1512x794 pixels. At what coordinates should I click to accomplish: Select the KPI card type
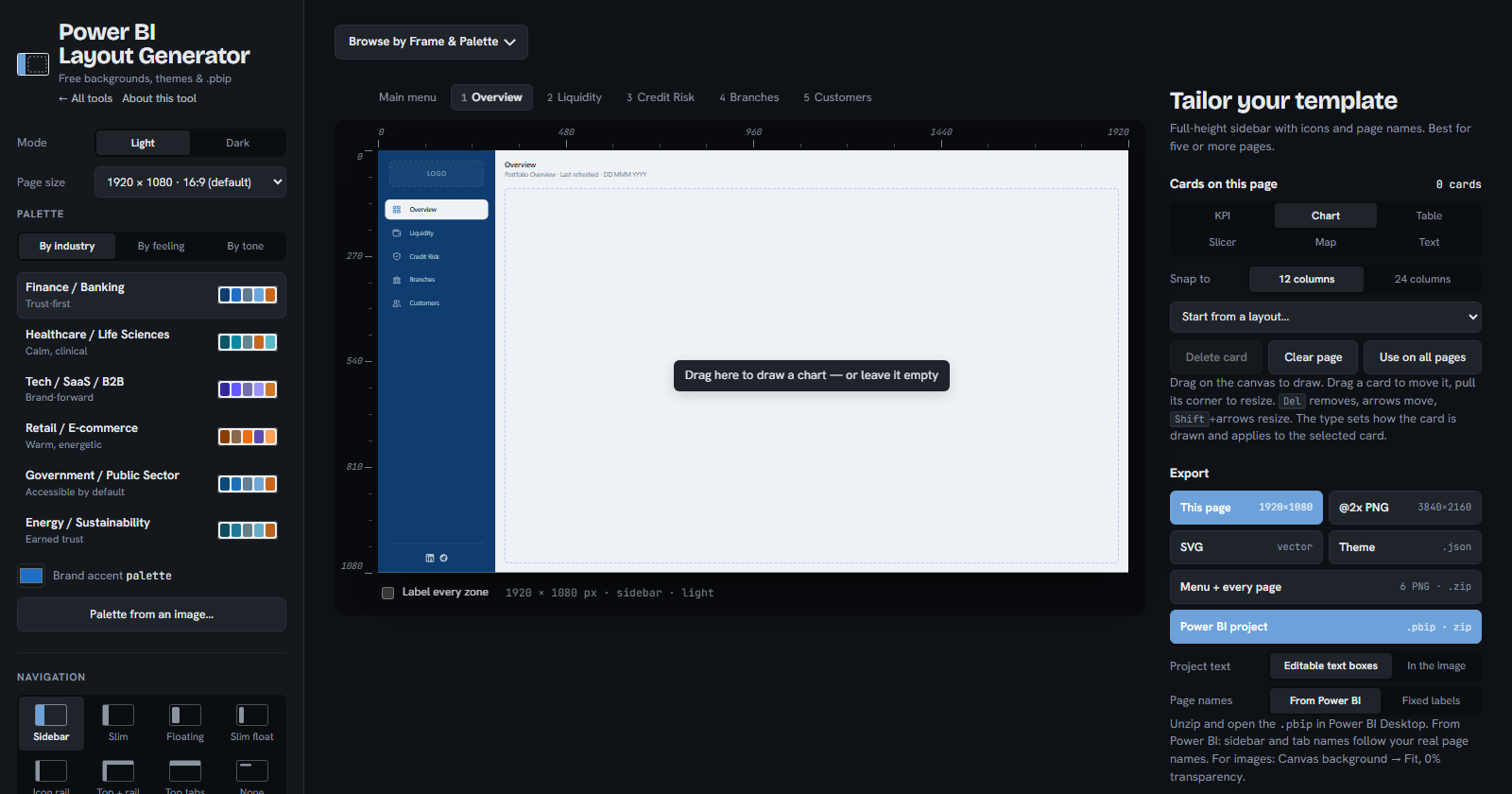point(1223,216)
